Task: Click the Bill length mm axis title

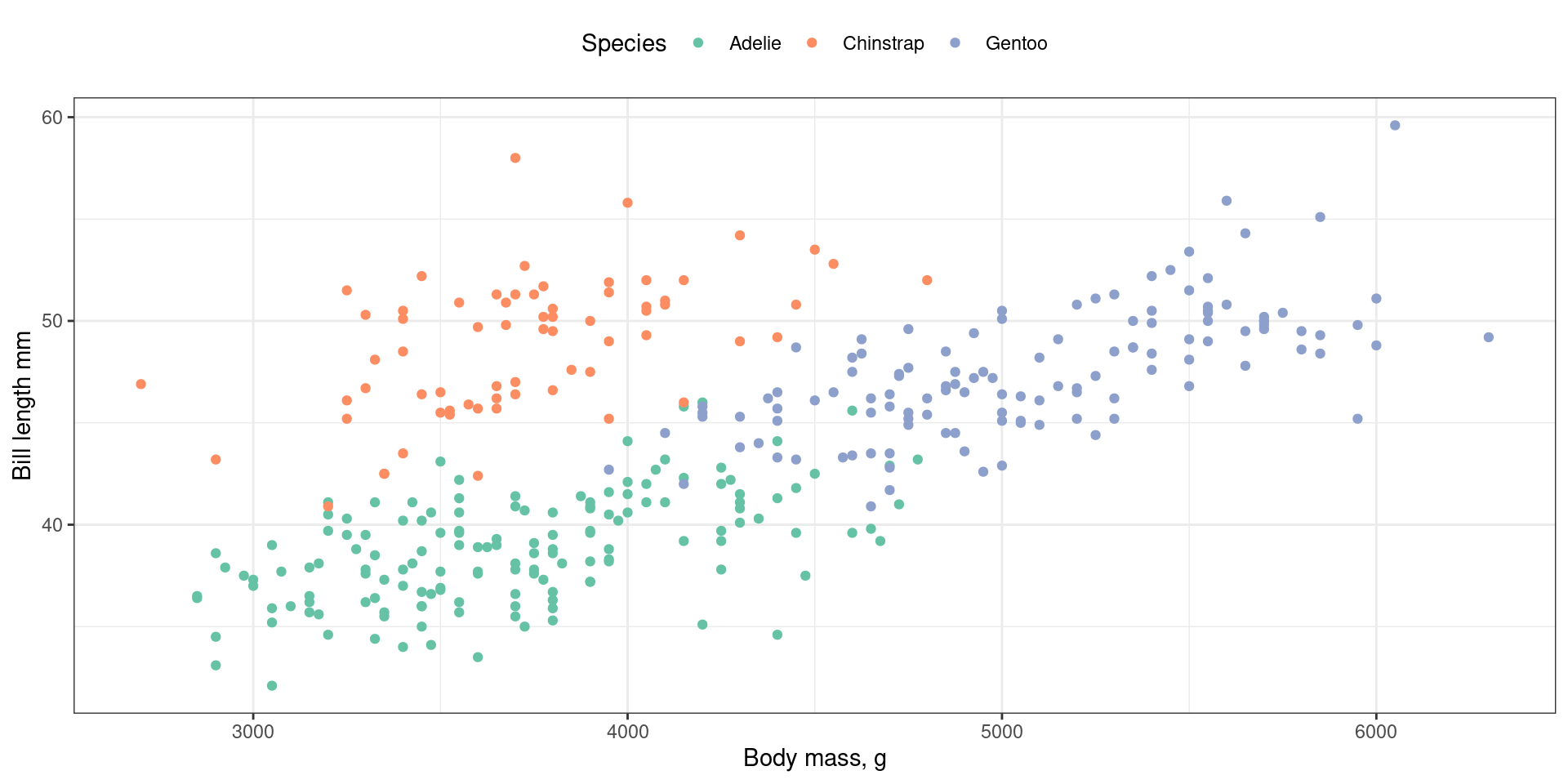Action: click(22, 405)
